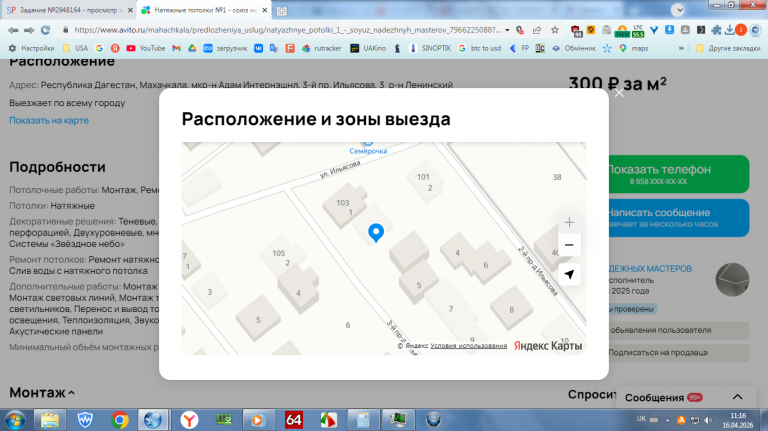
Task: Close the Задание №2948164 tab
Action: tap(130, 10)
